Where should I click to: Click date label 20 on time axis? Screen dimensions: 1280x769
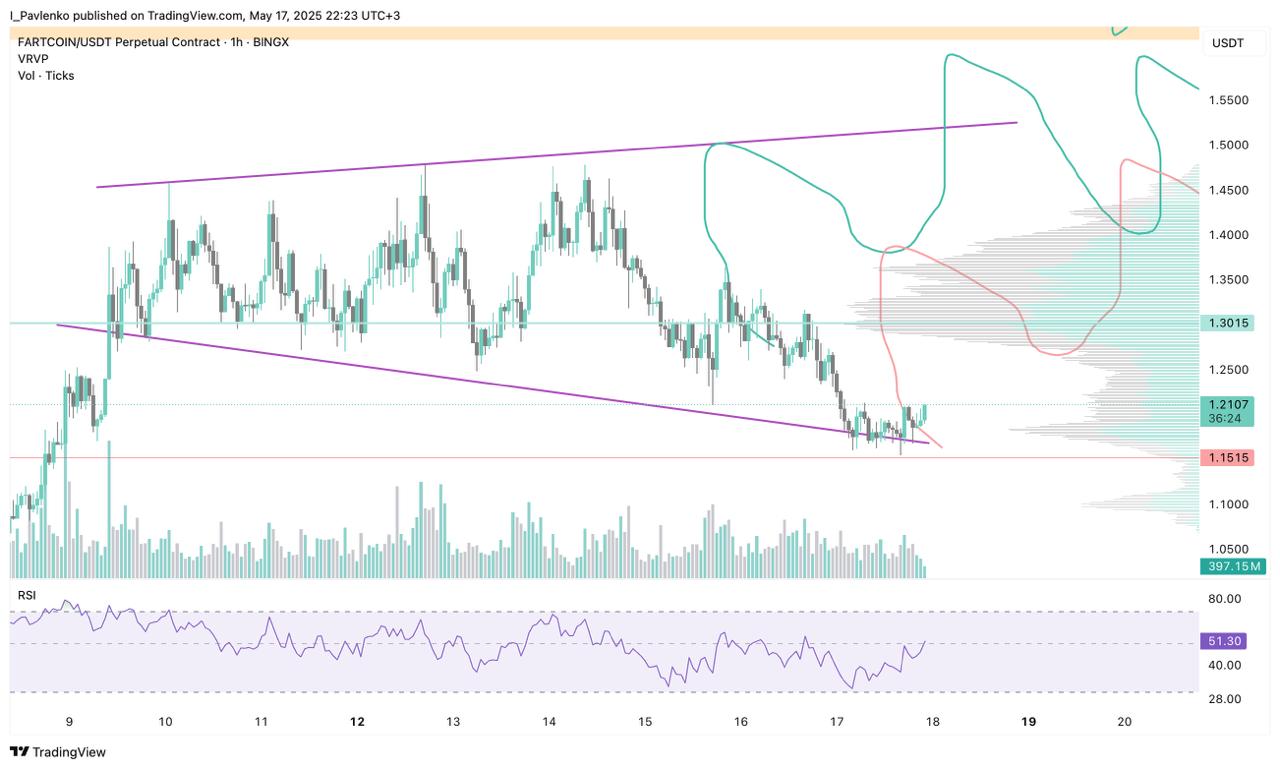point(1125,721)
